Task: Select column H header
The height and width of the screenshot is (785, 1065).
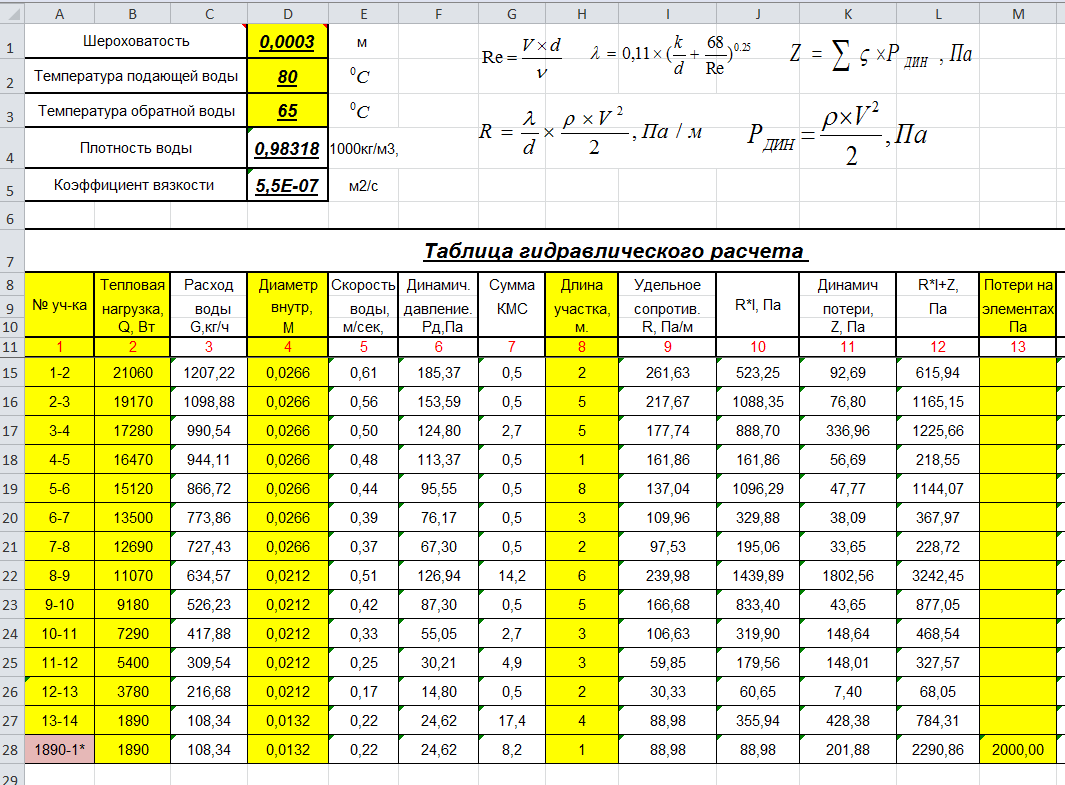Action: coord(581,14)
